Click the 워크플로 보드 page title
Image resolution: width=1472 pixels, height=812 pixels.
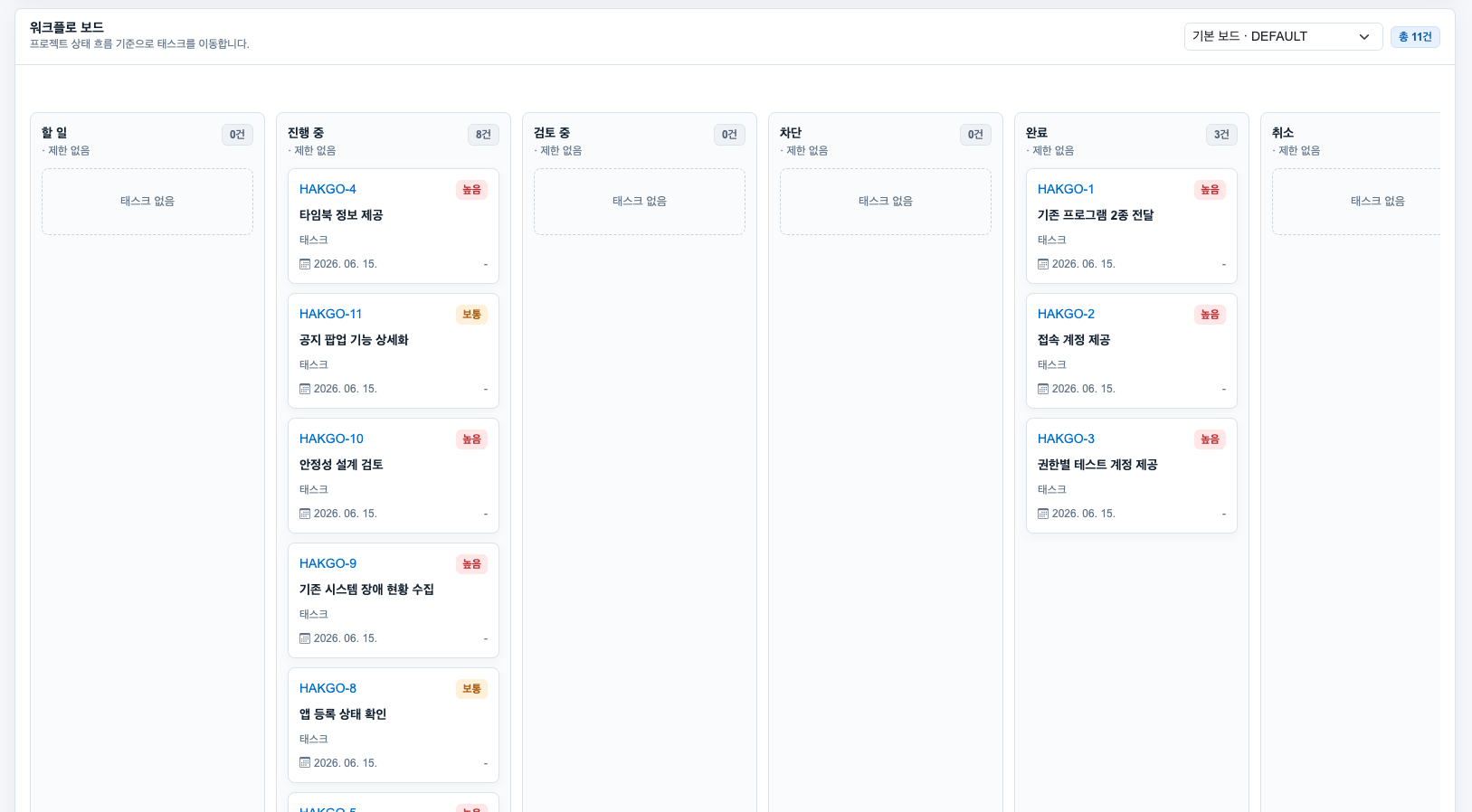(x=67, y=28)
